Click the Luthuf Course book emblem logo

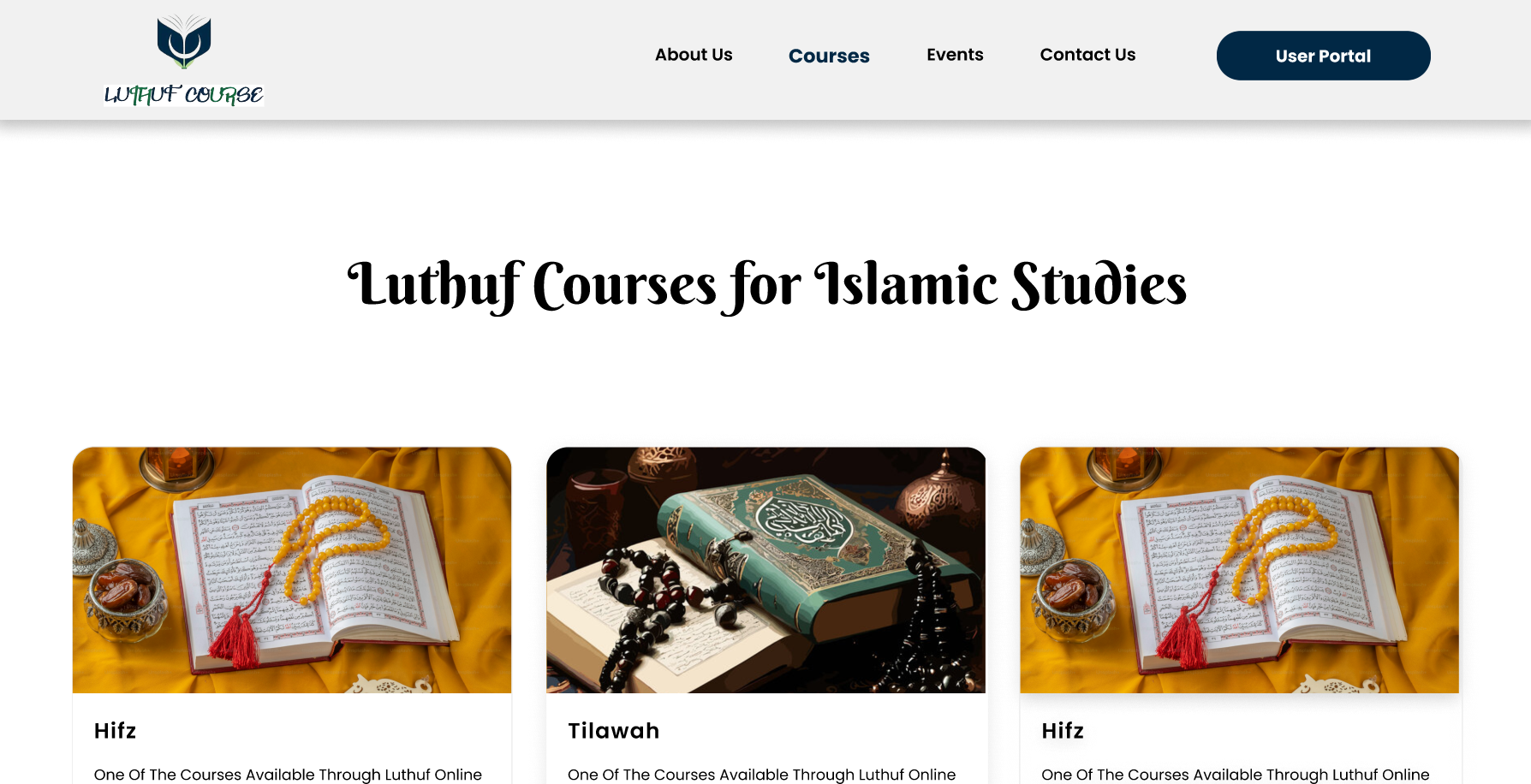(184, 41)
